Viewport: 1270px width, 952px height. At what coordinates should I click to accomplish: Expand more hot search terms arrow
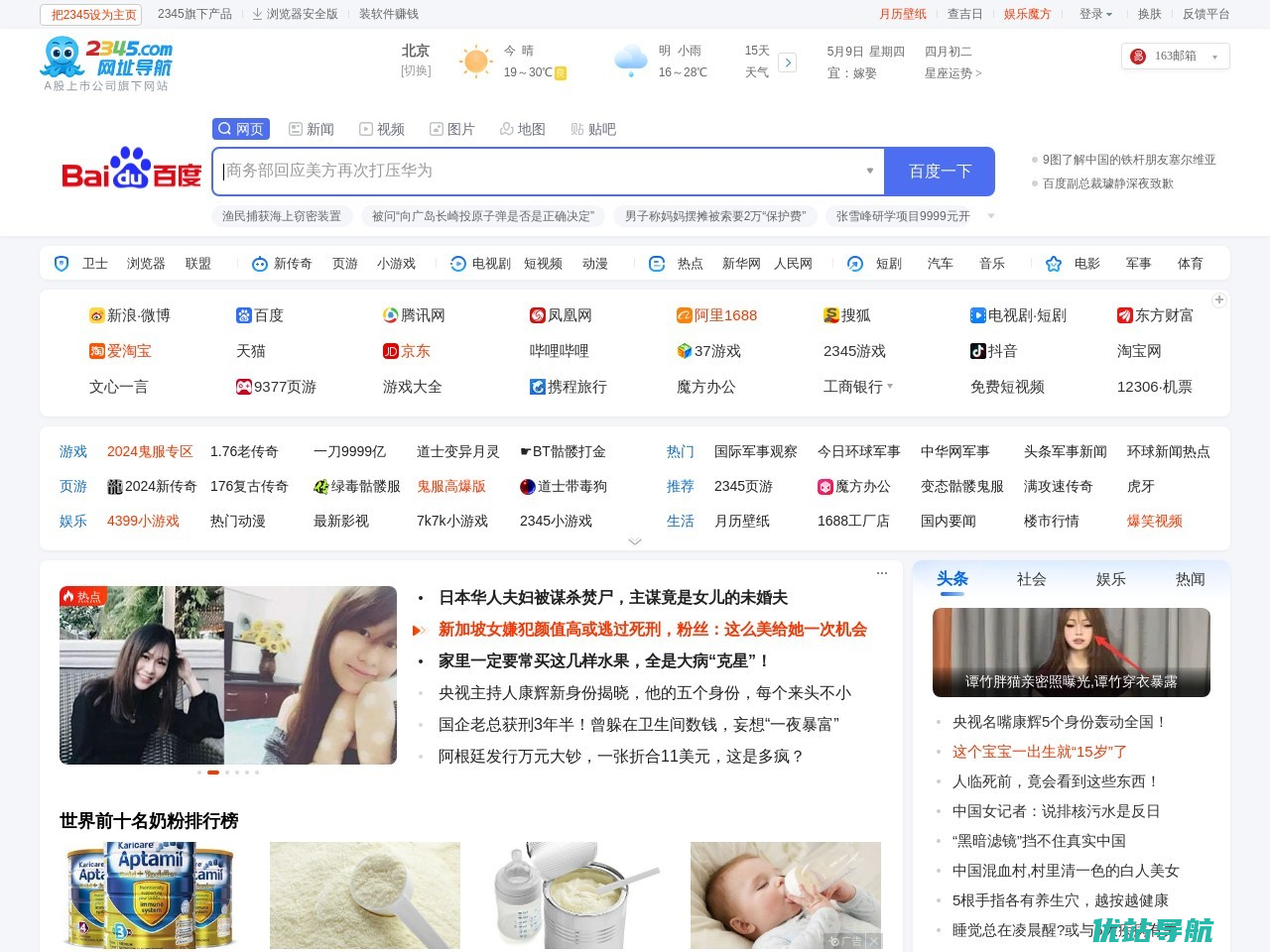pyautogui.click(x=990, y=215)
